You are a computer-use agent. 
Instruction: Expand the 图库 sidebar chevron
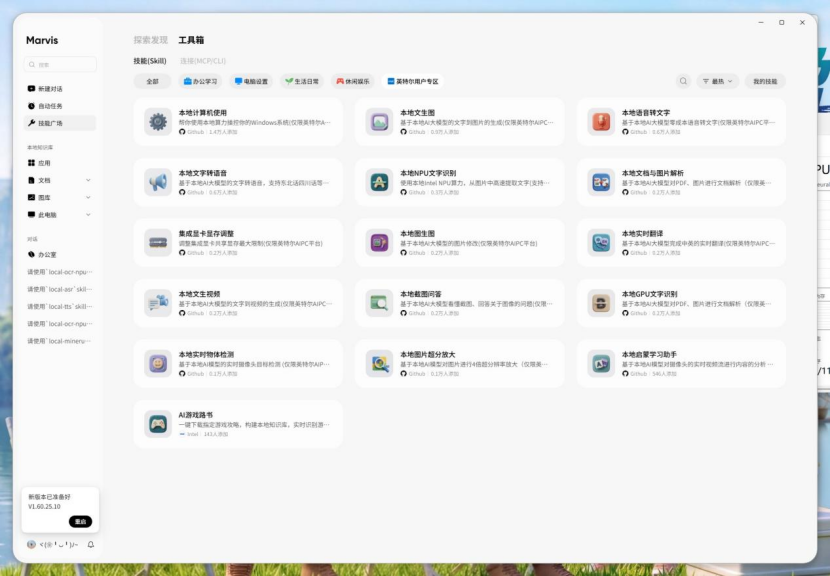coord(88,197)
